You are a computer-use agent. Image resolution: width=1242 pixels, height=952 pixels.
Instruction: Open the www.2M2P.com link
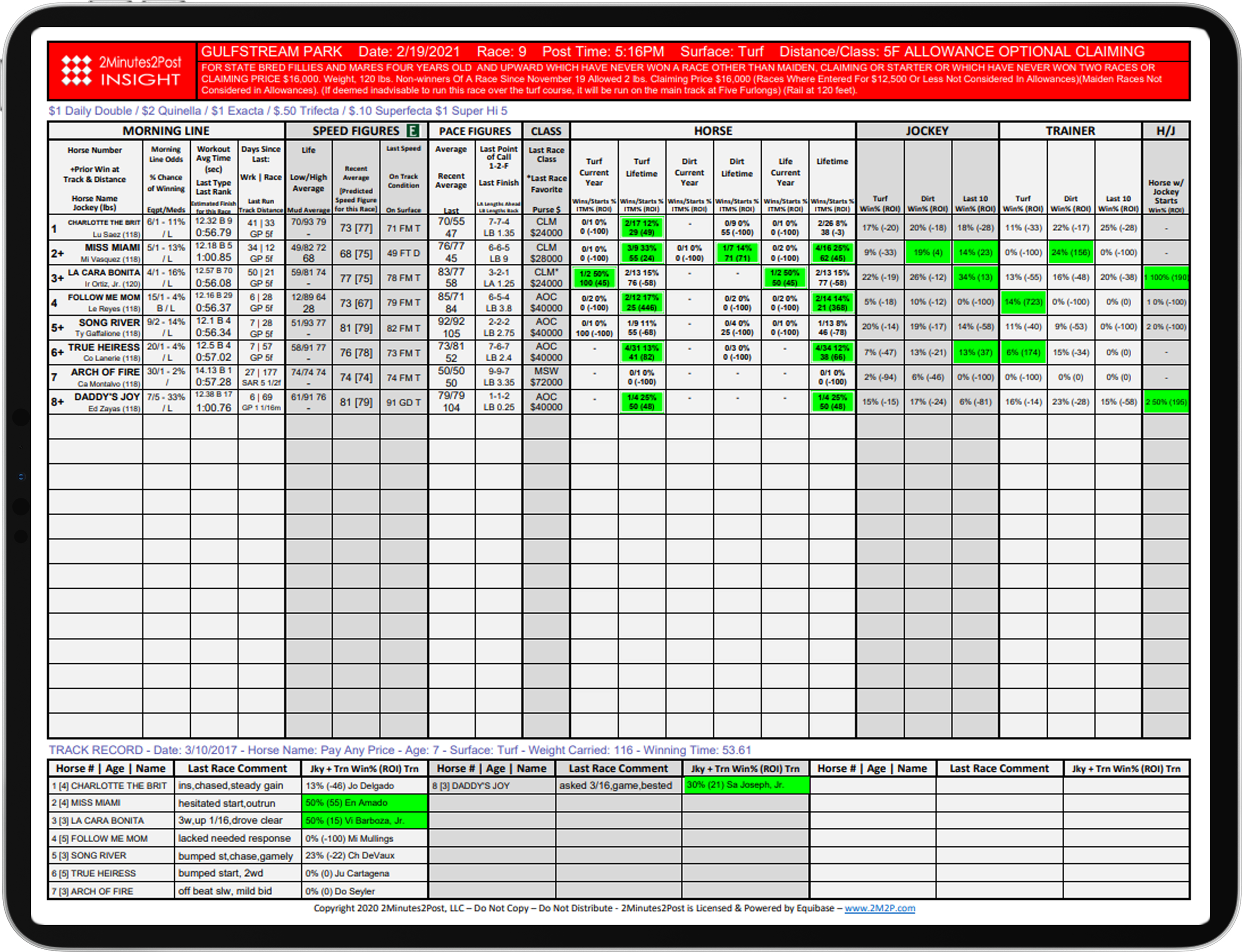pyautogui.click(x=879, y=908)
